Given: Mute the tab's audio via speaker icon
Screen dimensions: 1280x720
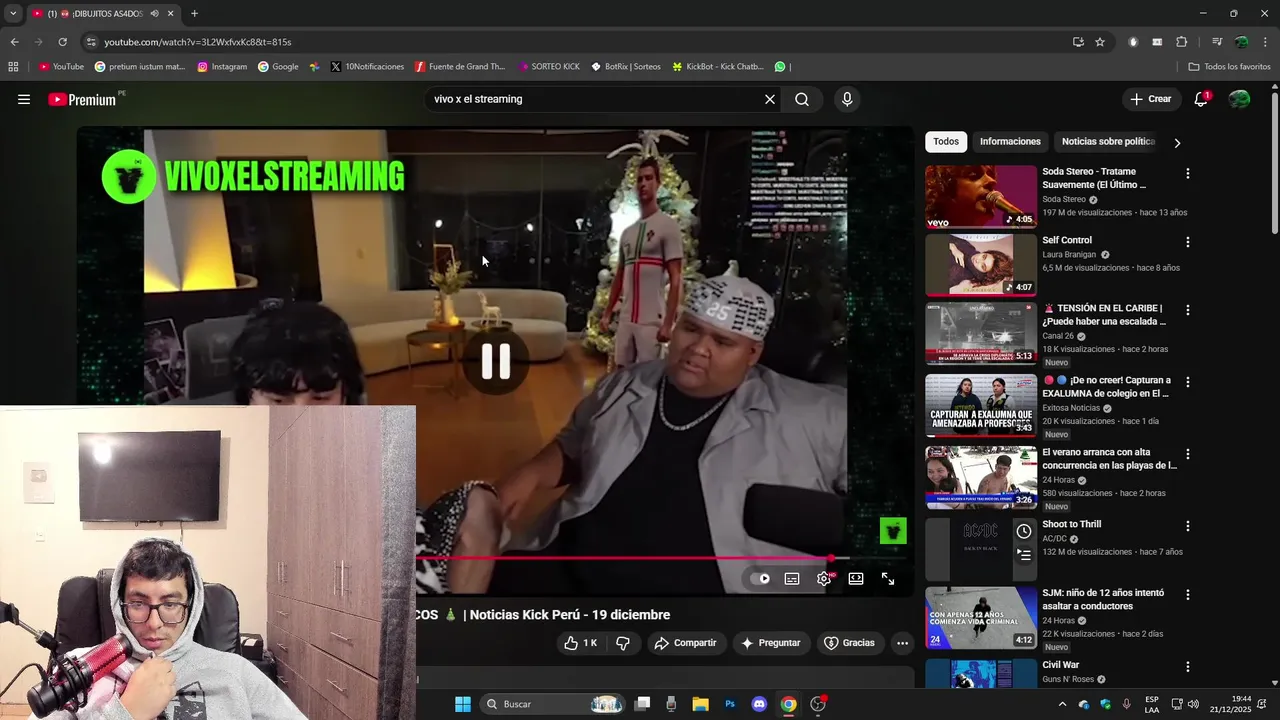Looking at the screenshot, I should point(154,14).
